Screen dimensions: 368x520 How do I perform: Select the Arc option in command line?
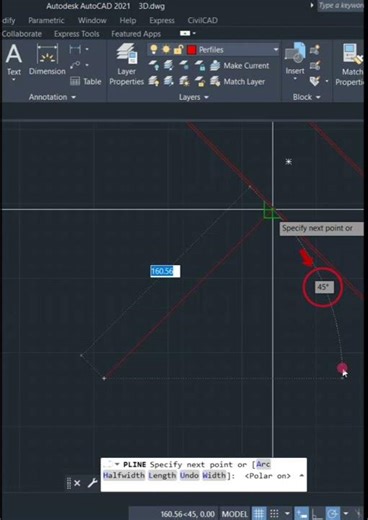click(x=263, y=464)
